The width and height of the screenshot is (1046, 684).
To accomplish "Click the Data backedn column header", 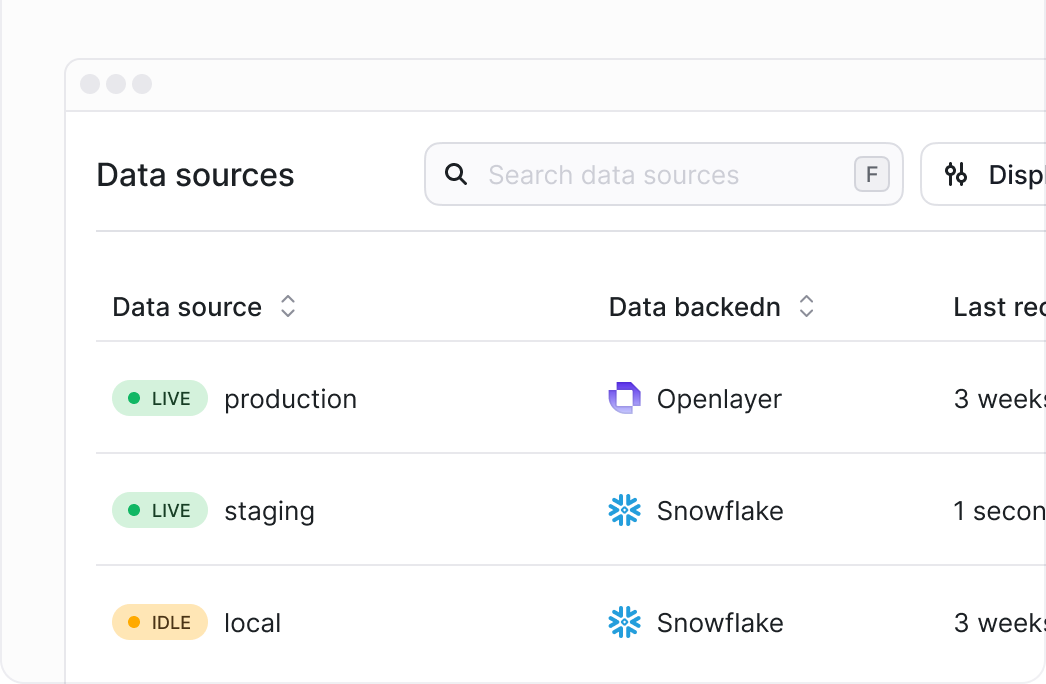I will pyautogui.click(x=694, y=307).
